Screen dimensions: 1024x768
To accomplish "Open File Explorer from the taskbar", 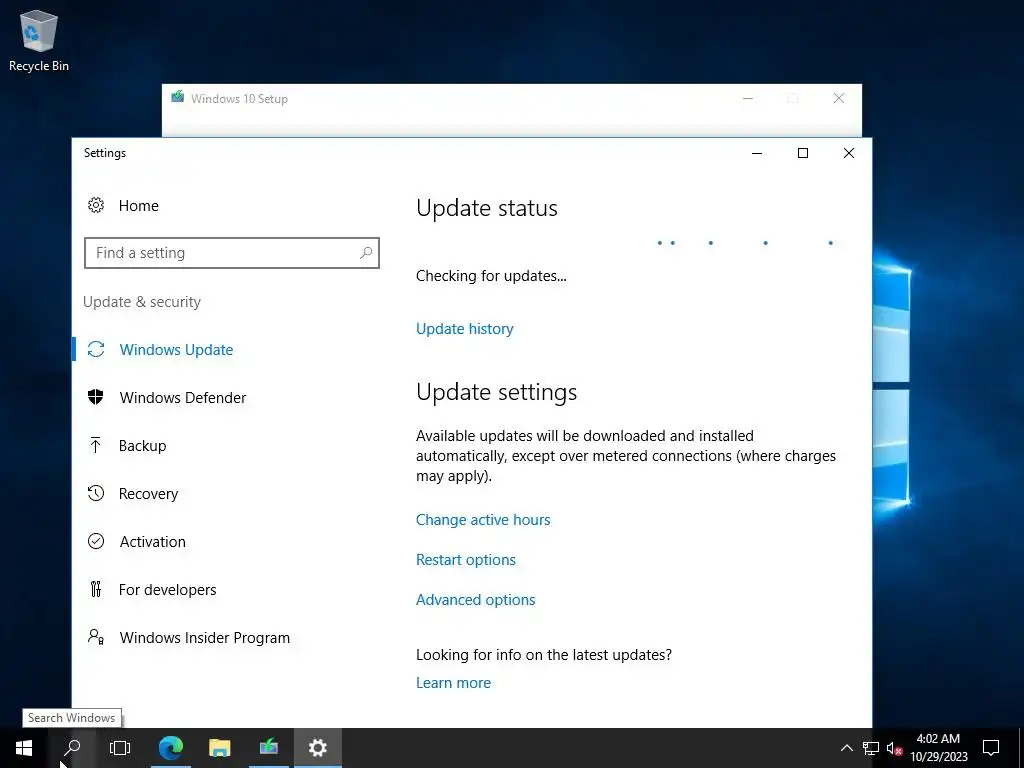I will (x=219, y=748).
